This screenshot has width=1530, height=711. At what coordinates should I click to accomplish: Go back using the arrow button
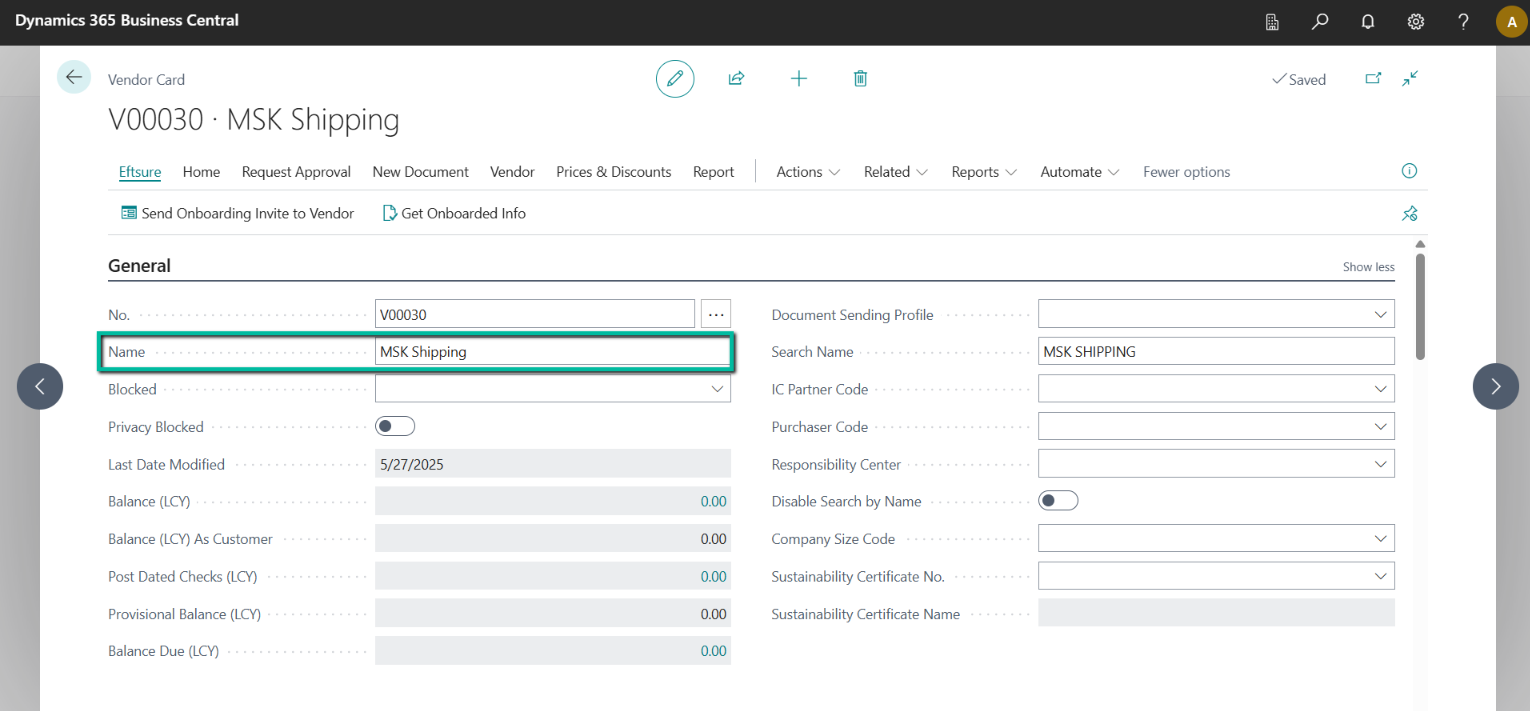(x=74, y=77)
